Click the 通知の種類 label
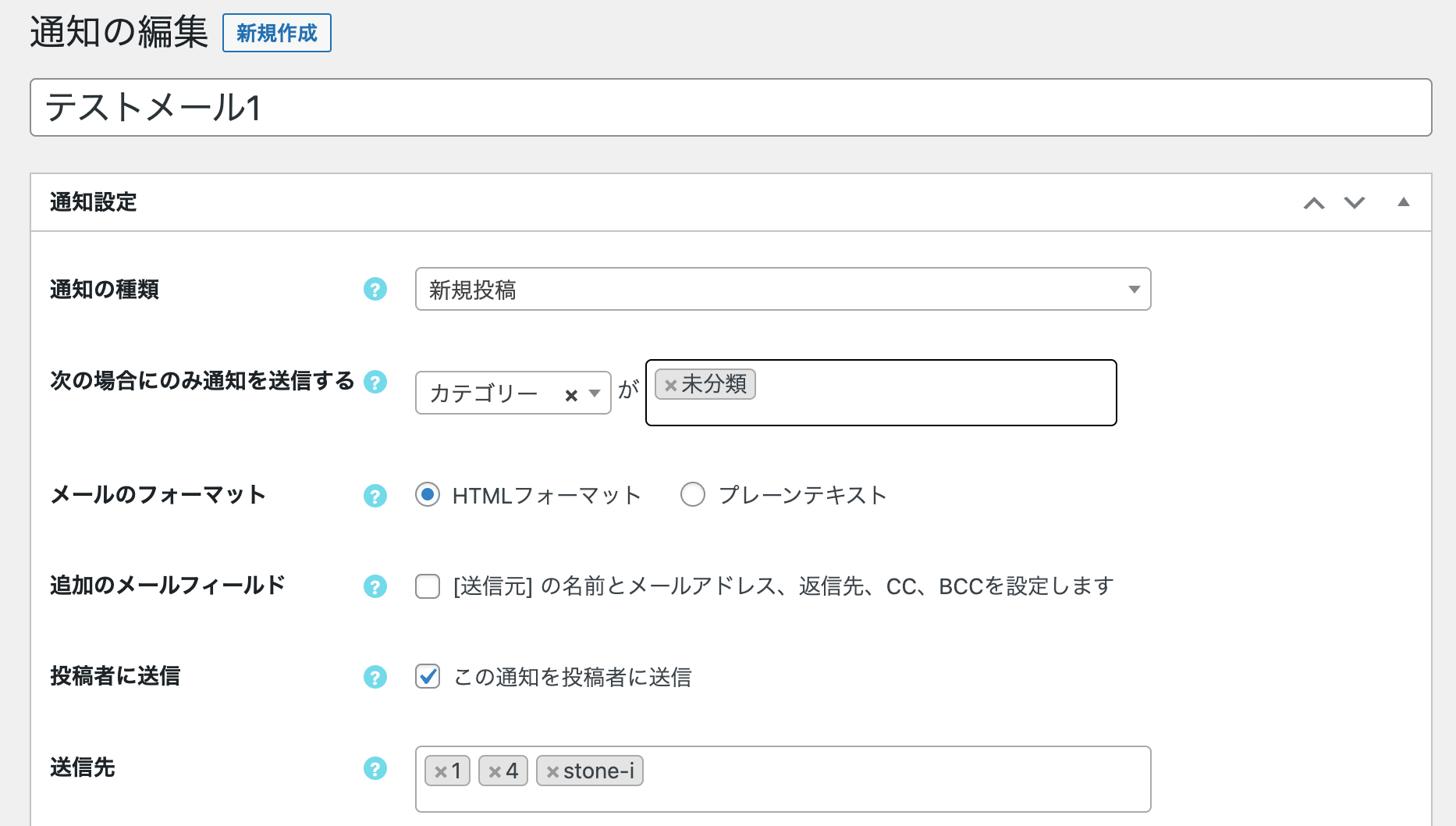The height and width of the screenshot is (826, 1456). coord(105,290)
